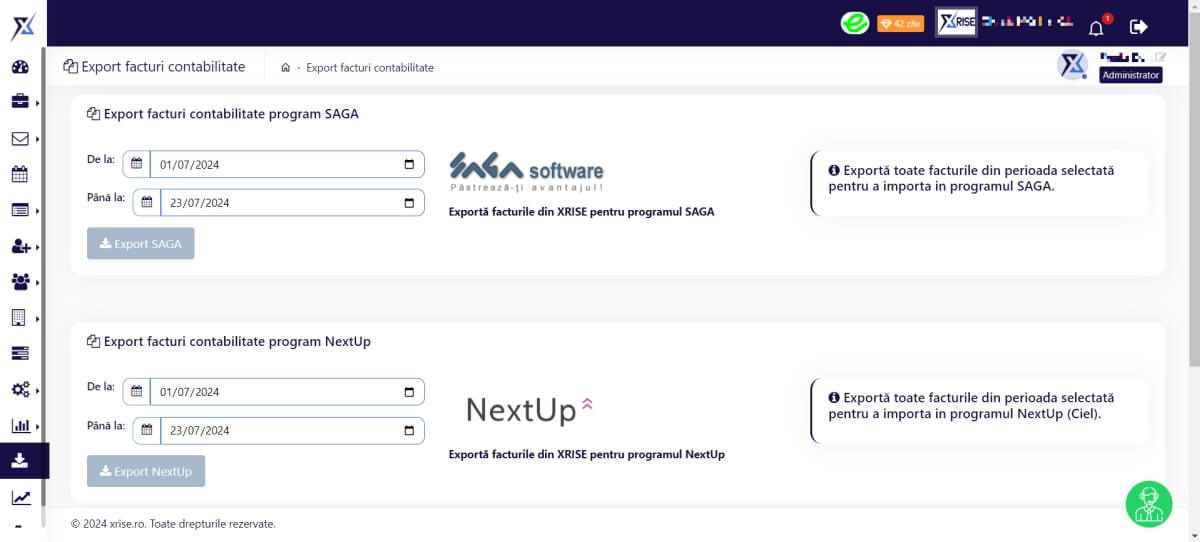This screenshot has width=1200, height=542.
Task: Click the XRISE logo at top of sidebar
Action: click(x=23, y=25)
